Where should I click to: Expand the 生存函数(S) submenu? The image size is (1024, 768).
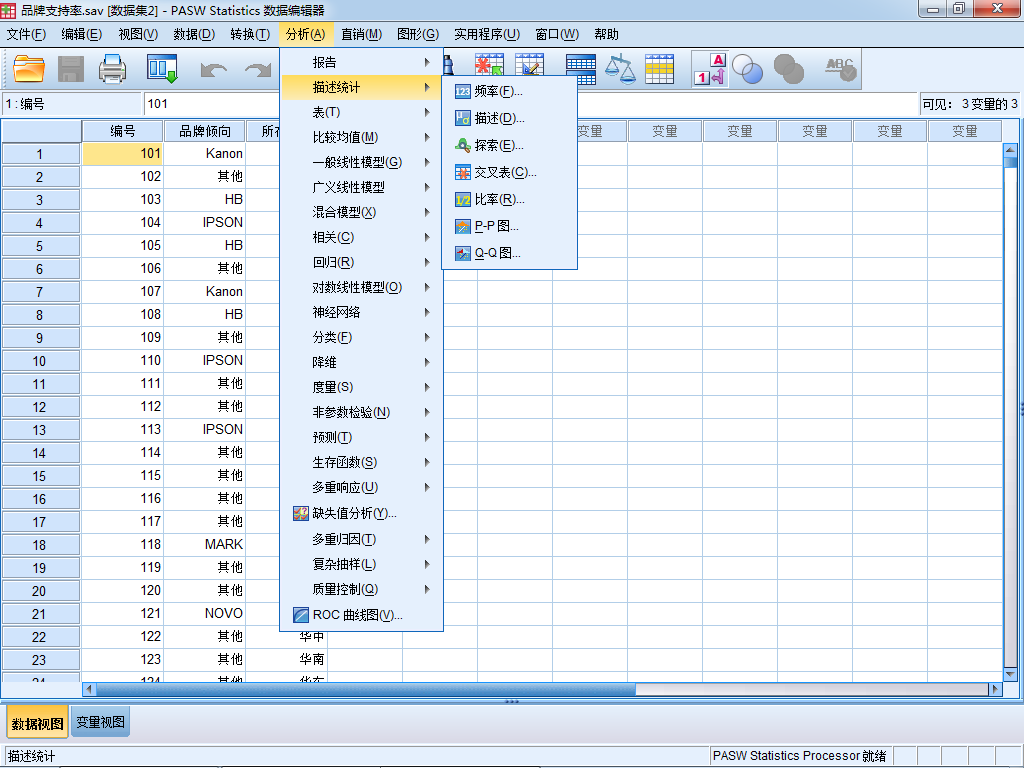pos(361,462)
